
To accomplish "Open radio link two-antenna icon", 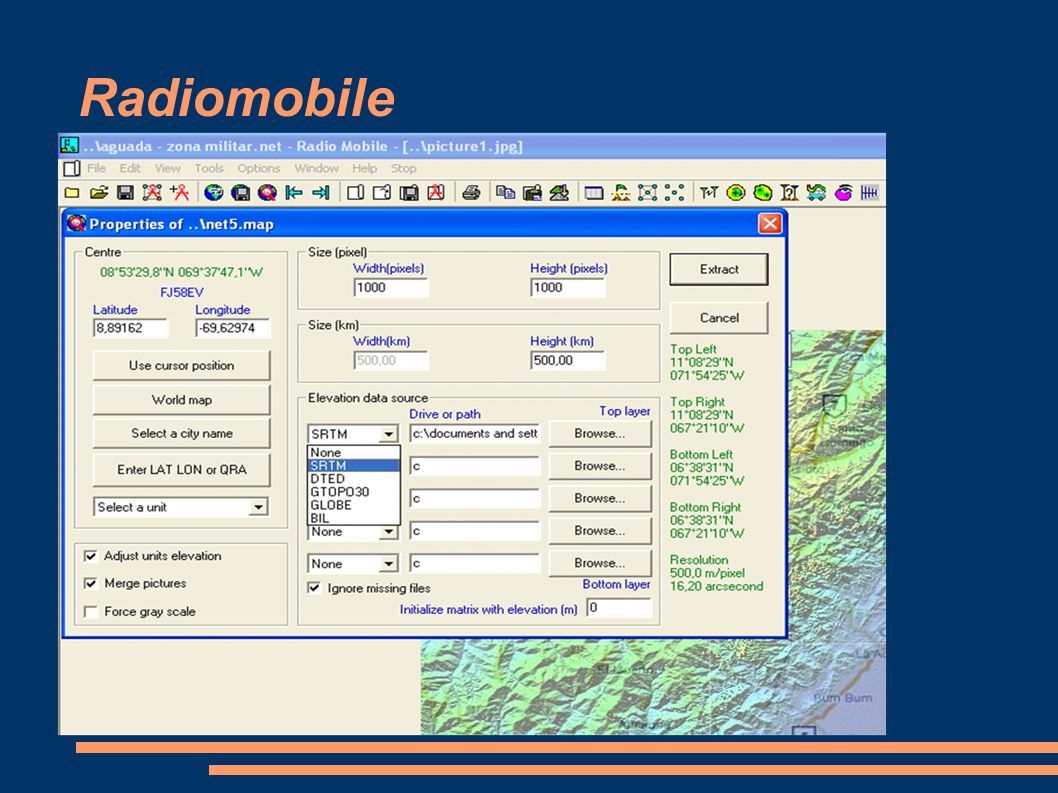I will tap(708, 193).
